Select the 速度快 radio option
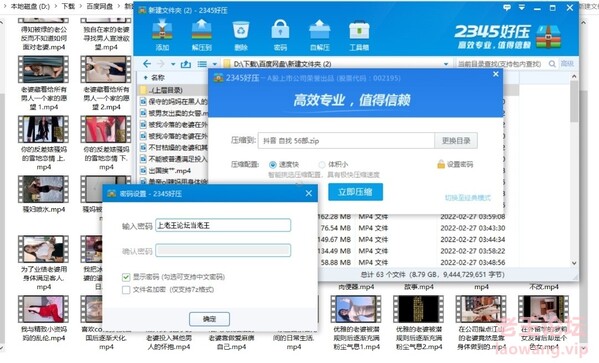This screenshot has width=599, height=363. [x=272, y=165]
